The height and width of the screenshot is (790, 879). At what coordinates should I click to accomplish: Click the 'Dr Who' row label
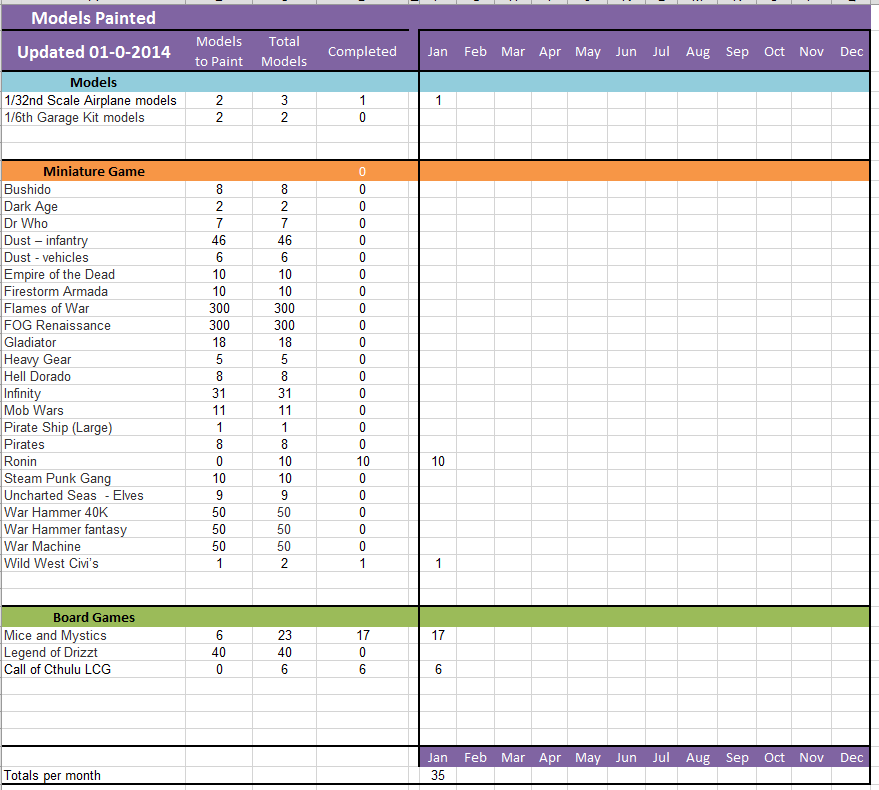(94, 223)
